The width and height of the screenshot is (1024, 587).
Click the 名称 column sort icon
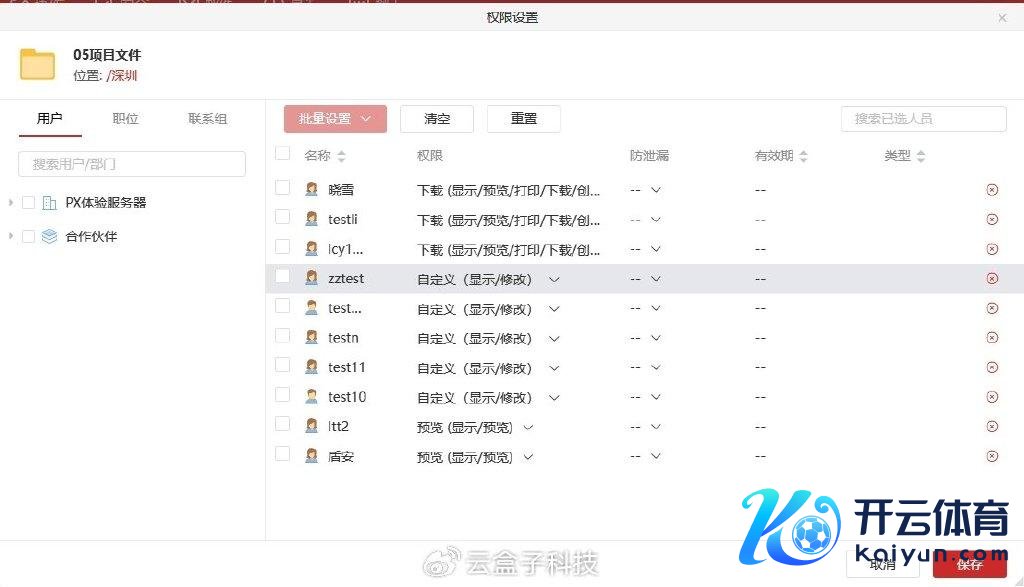tap(341, 157)
